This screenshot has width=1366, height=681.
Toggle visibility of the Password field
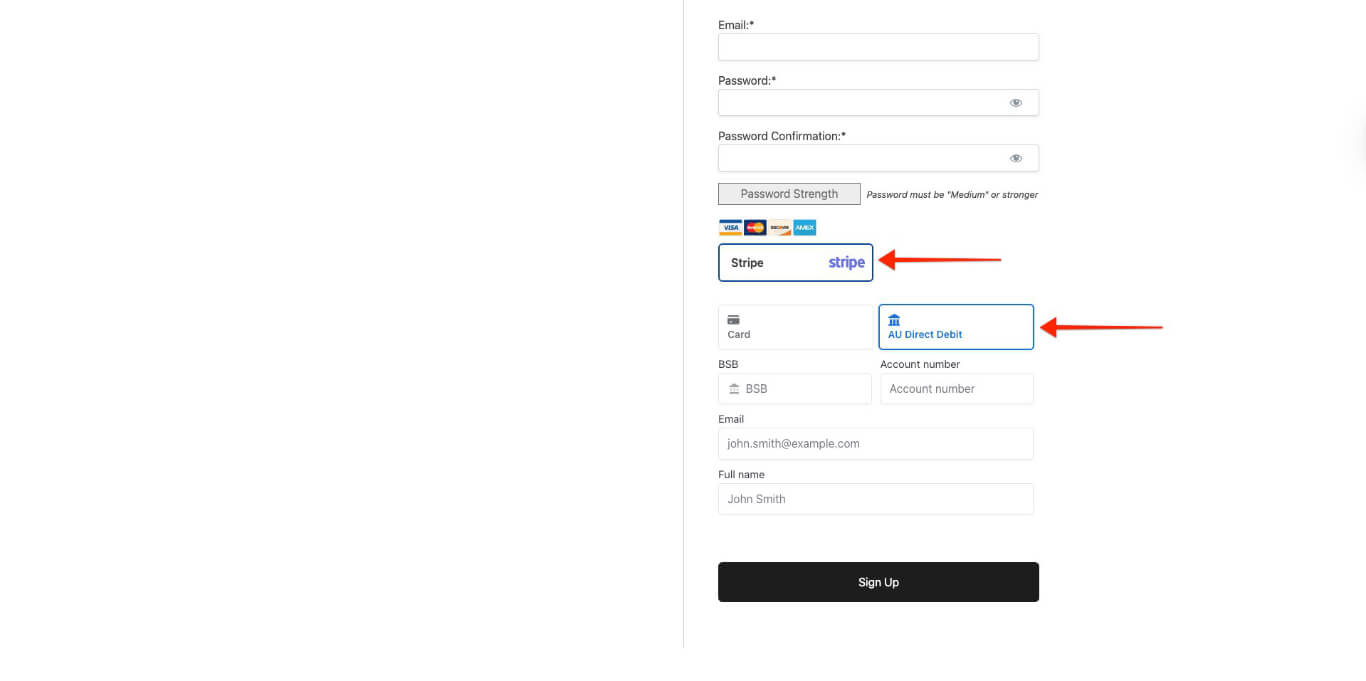tap(1016, 102)
